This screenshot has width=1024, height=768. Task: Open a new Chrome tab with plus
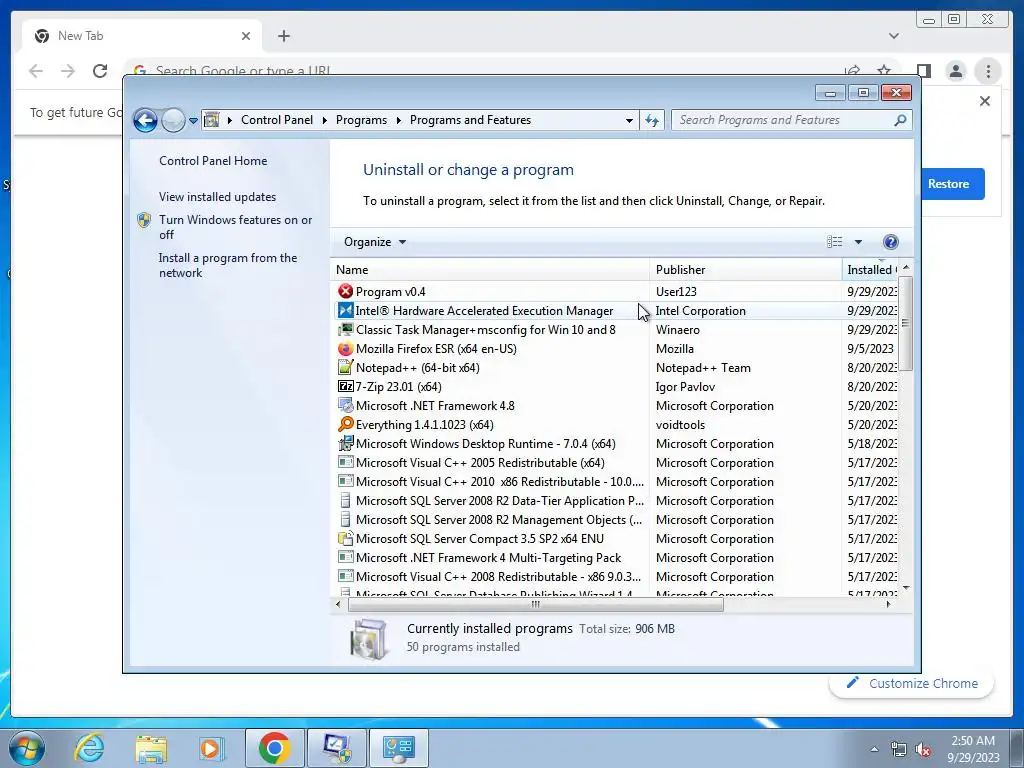[283, 36]
